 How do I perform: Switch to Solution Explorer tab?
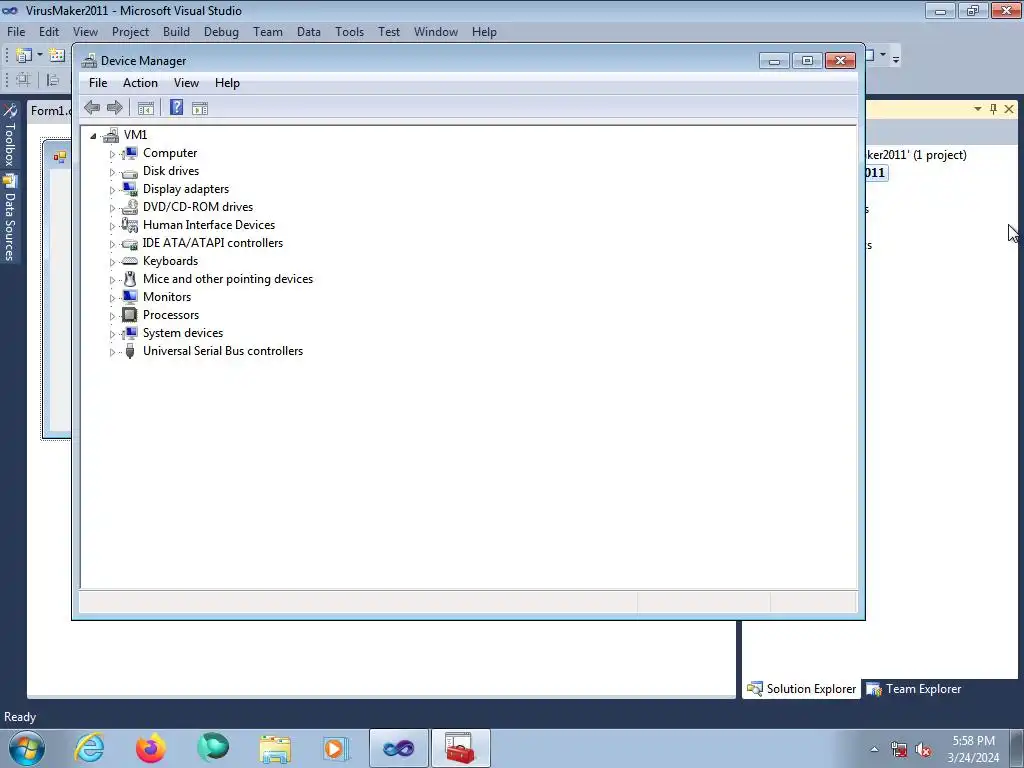pos(801,689)
